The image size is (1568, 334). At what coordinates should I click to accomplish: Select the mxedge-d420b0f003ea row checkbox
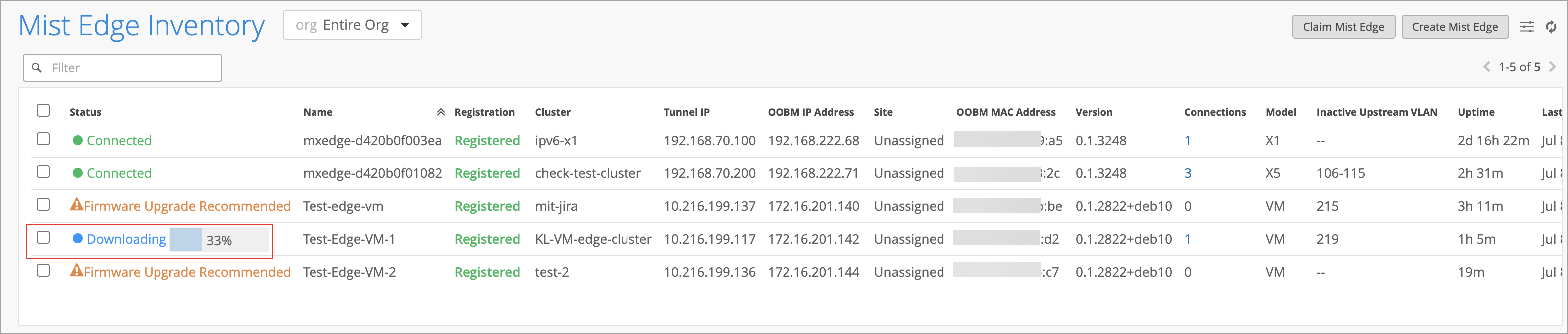click(x=43, y=139)
